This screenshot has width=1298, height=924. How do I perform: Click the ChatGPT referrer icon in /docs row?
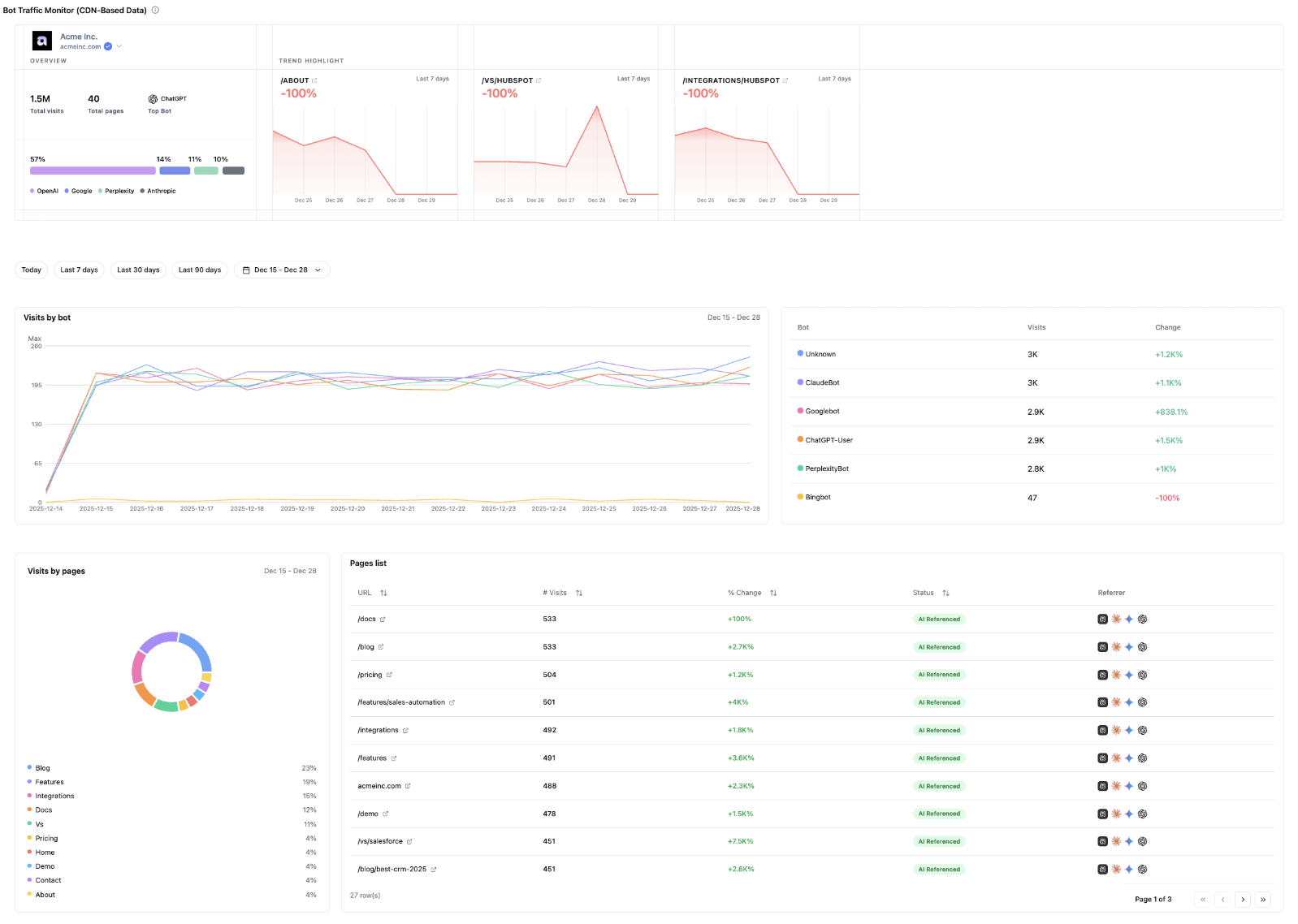pyautogui.click(x=1142, y=620)
